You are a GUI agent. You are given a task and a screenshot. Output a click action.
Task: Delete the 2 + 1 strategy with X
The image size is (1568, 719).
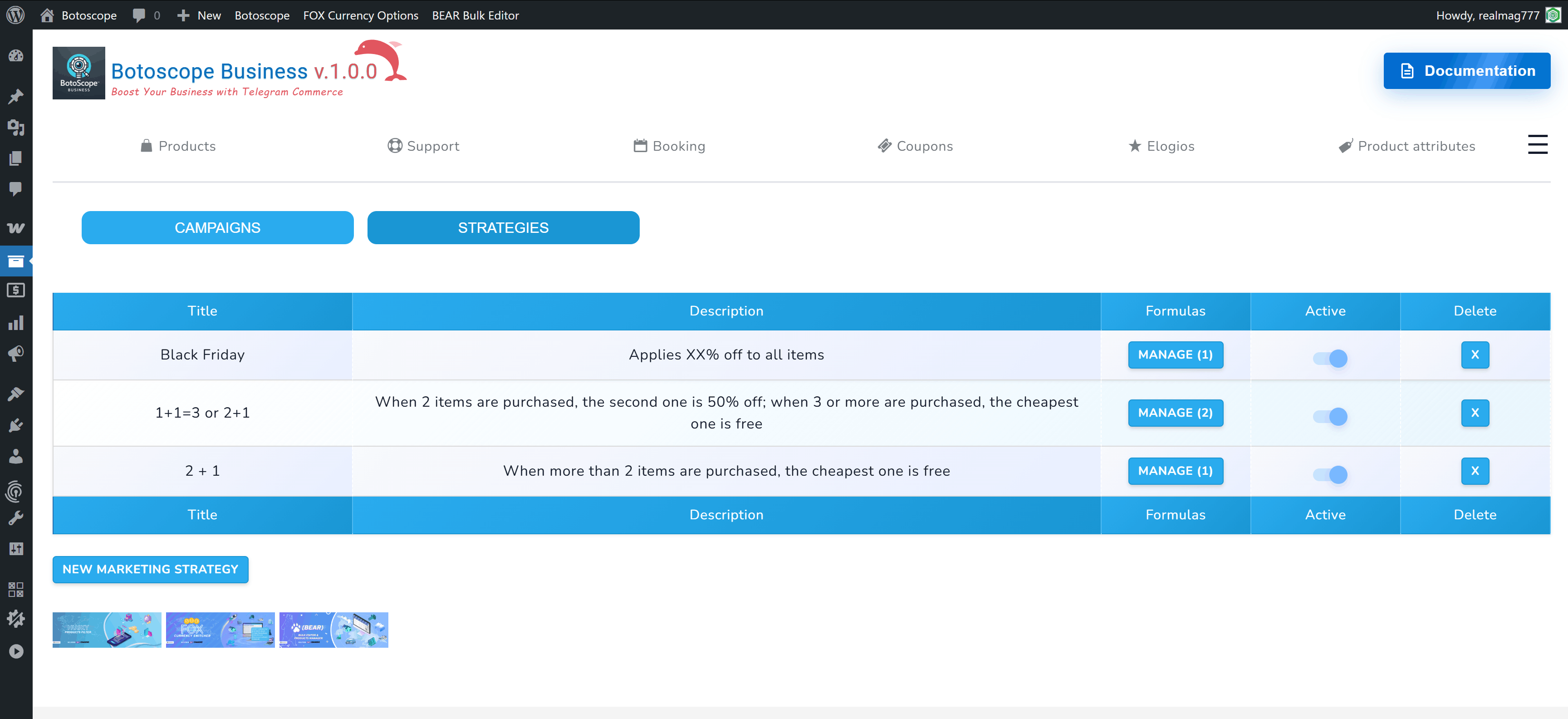[1475, 471]
